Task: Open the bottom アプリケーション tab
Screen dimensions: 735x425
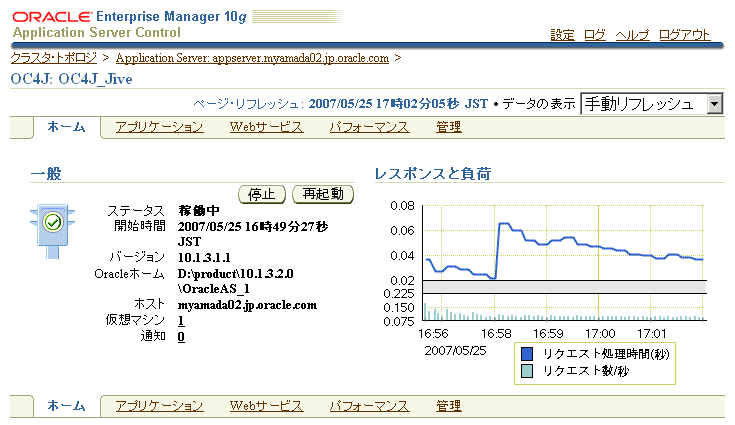Action: tap(159, 406)
